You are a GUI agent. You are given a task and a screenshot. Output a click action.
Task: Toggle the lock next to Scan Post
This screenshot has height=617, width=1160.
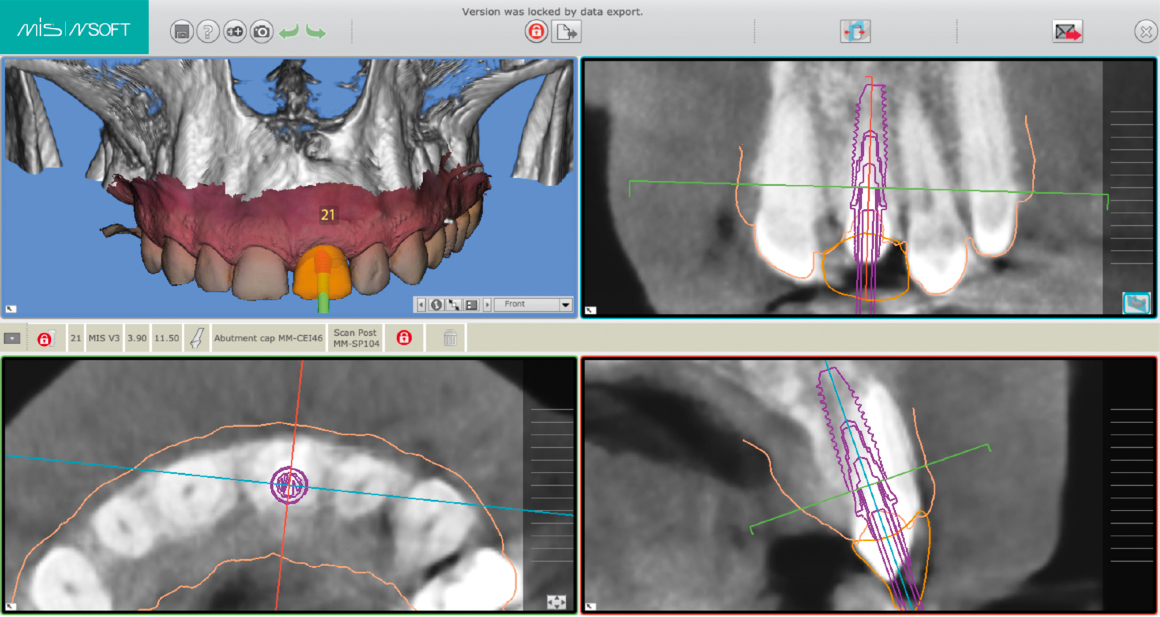coord(404,339)
